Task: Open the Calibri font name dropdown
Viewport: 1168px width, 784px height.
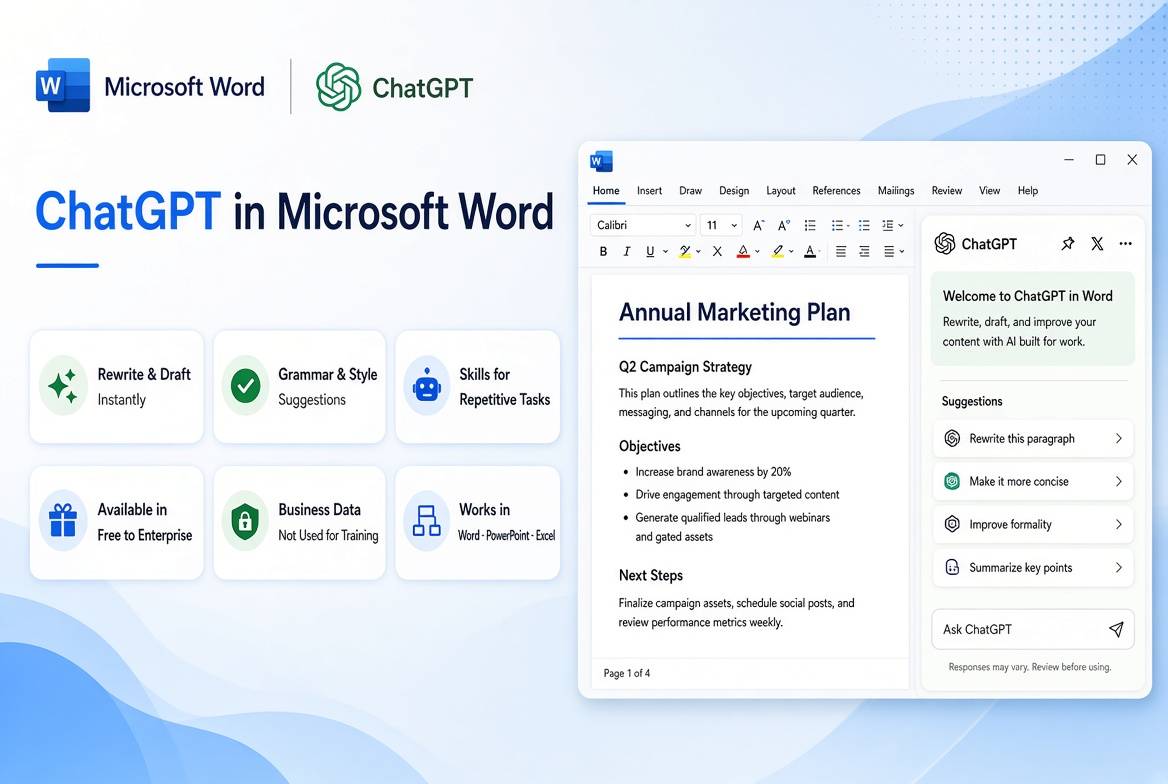Action: (x=643, y=225)
